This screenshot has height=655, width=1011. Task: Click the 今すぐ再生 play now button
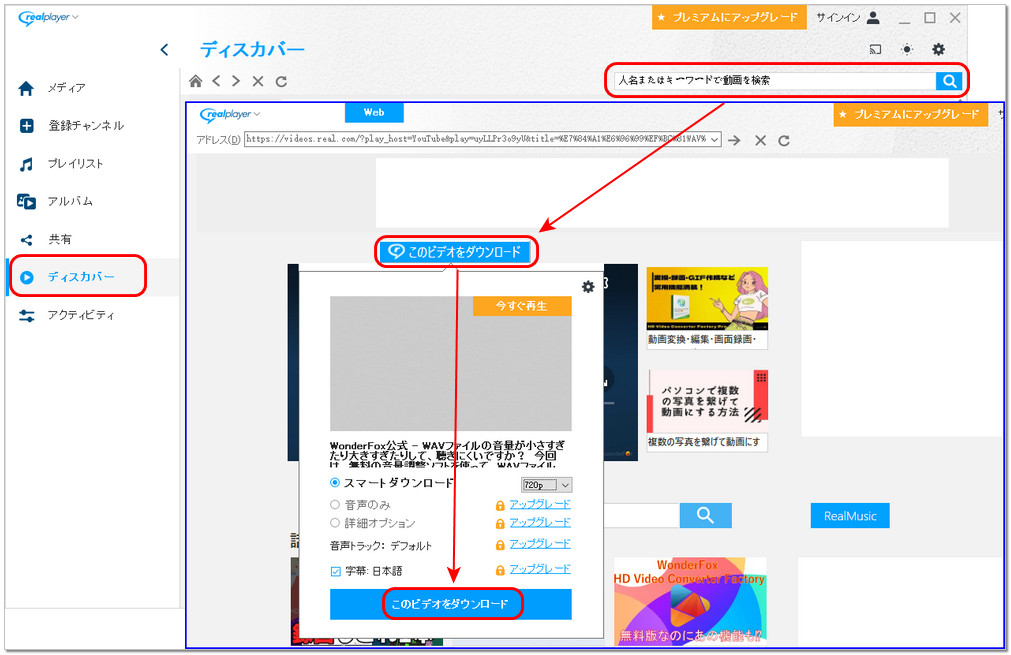tap(522, 306)
